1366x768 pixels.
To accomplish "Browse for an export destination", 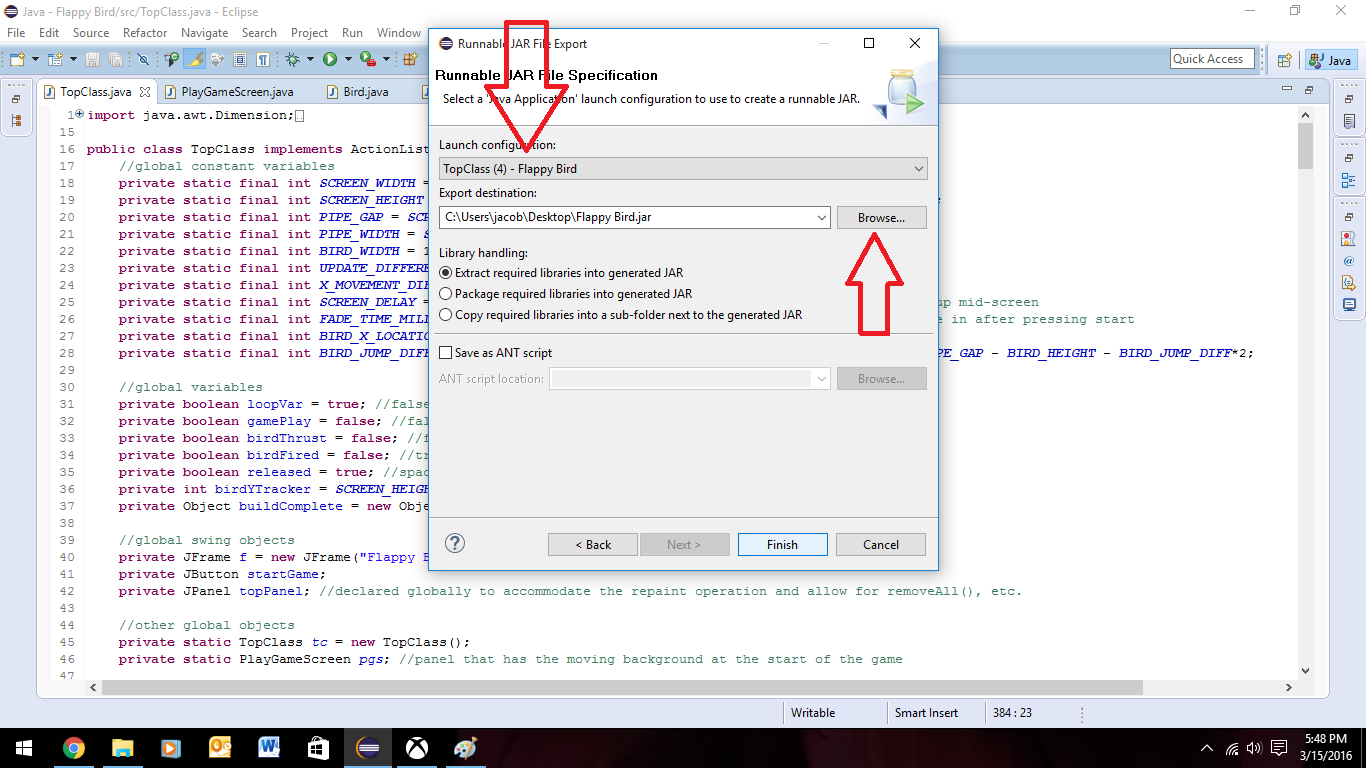I will (x=881, y=217).
